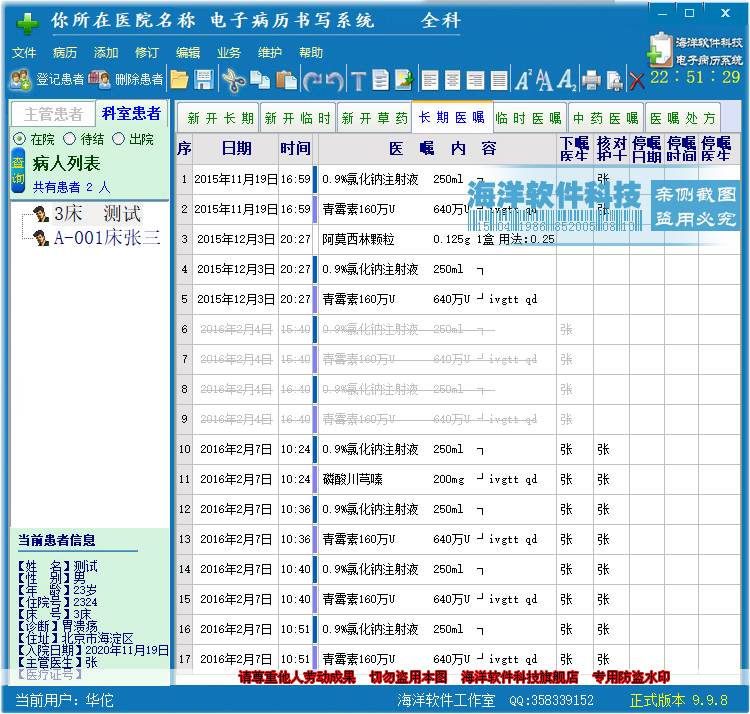Click the green cross app logo
Screen dimensions: 750x714
pyautogui.click(x=28, y=23)
